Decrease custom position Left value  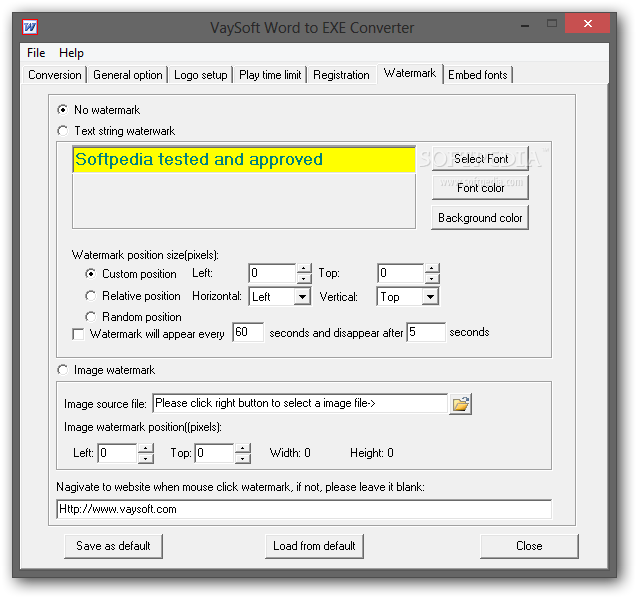(304, 278)
